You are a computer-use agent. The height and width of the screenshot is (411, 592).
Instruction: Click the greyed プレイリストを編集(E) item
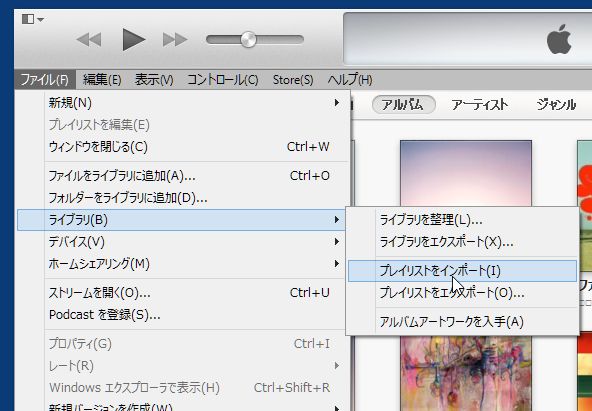[181, 125]
